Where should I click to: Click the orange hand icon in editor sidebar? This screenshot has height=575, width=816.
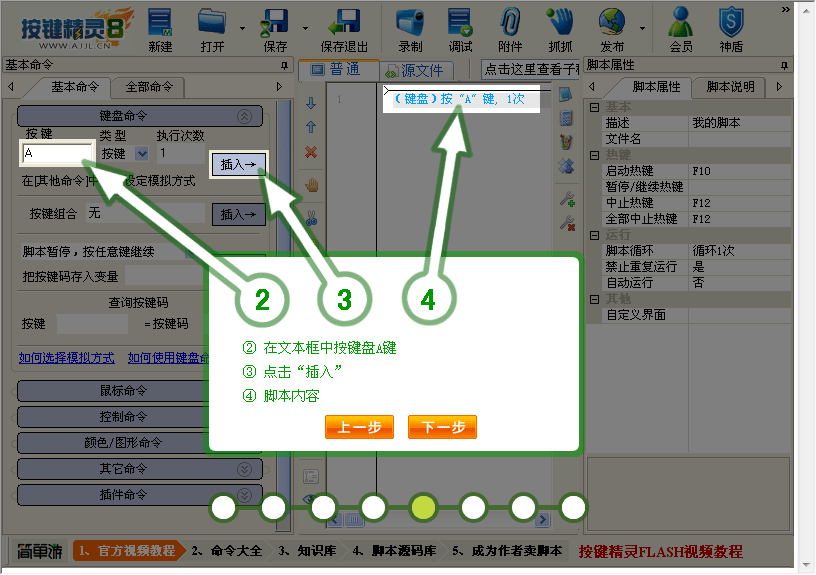coord(312,185)
